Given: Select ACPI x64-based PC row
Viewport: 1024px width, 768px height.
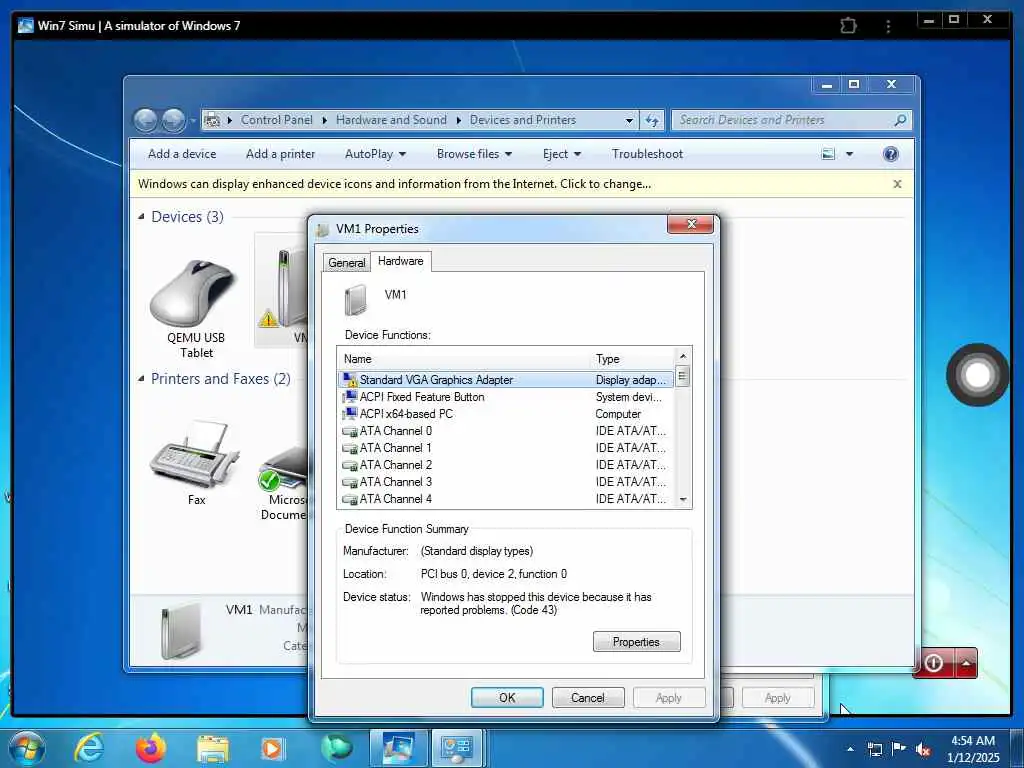Looking at the screenshot, I should click(x=506, y=413).
